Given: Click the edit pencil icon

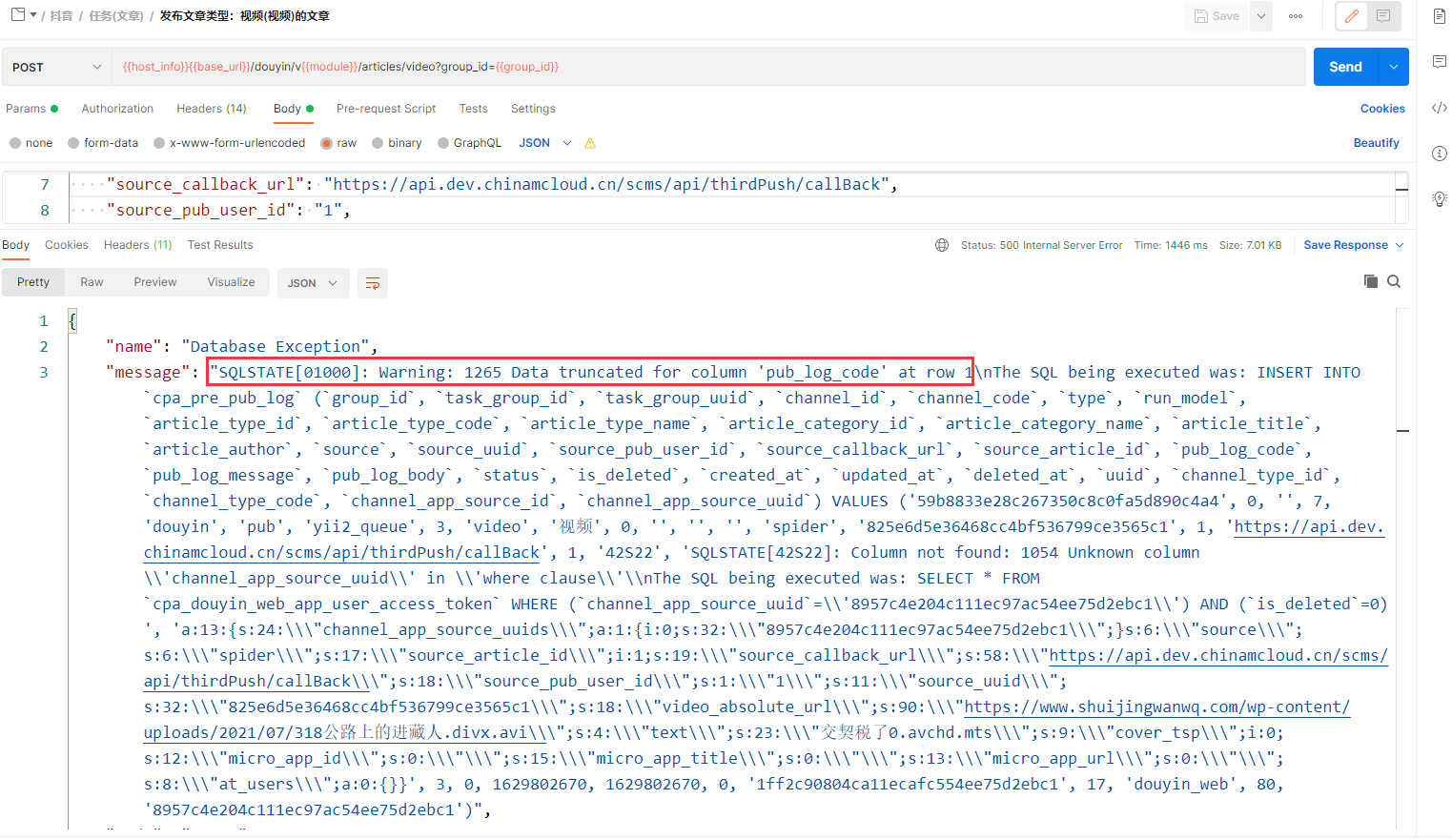Looking at the screenshot, I should 1351,16.
